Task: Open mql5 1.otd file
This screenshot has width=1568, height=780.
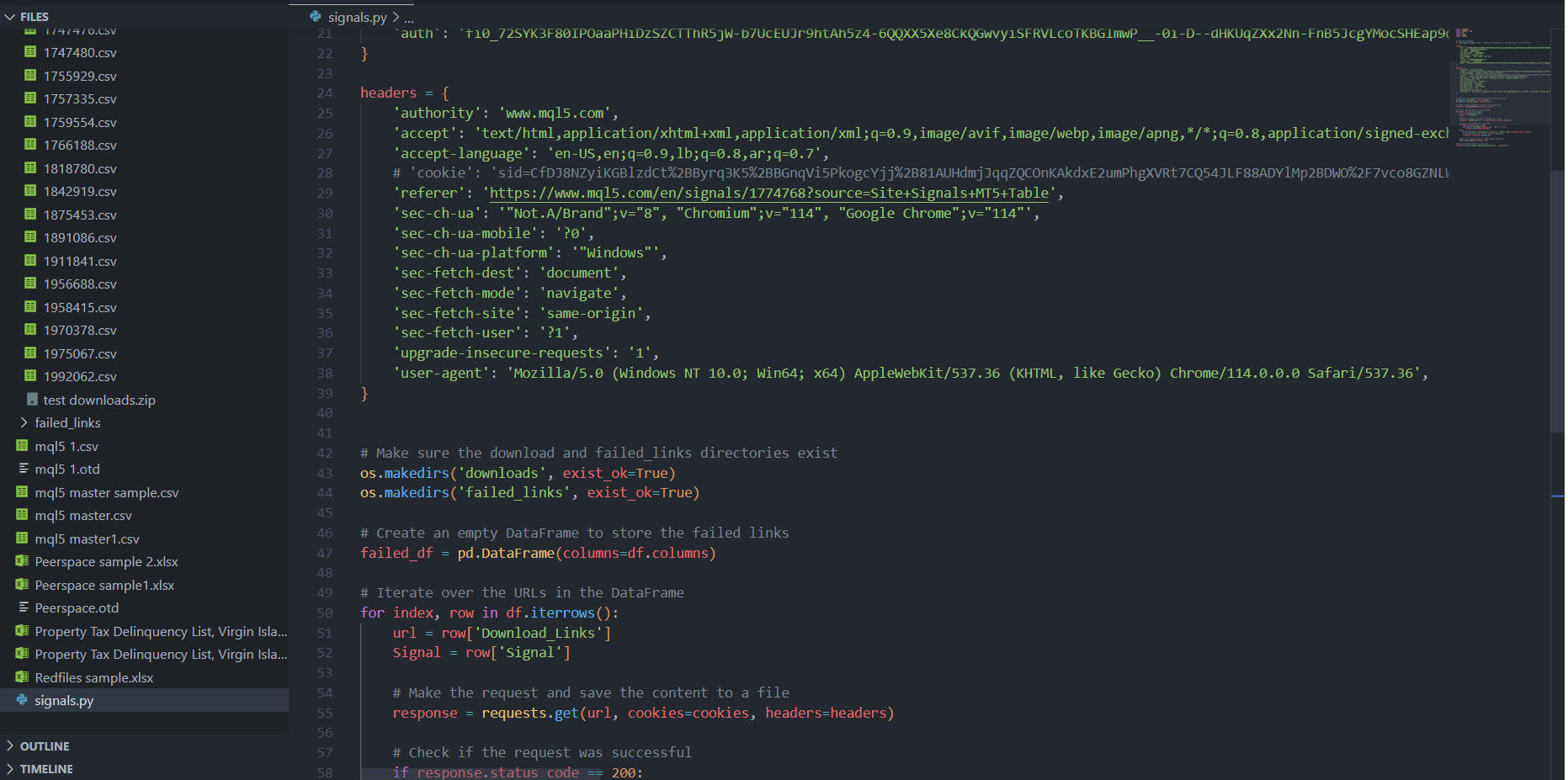Action: [x=67, y=469]
